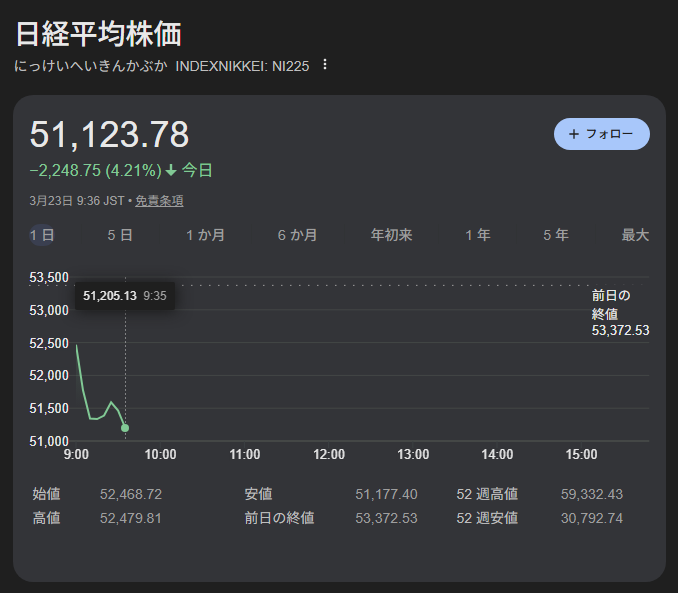Click the 日経平均株価 title heading
This screenshot has height=593, width=678.
tap(99, 34)
